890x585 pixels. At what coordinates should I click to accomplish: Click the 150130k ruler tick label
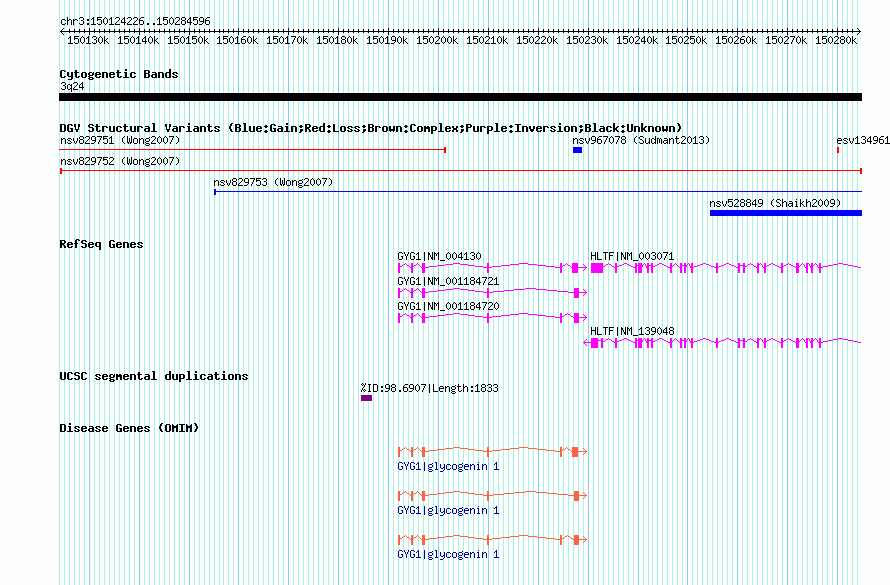[x=88, y=40]
